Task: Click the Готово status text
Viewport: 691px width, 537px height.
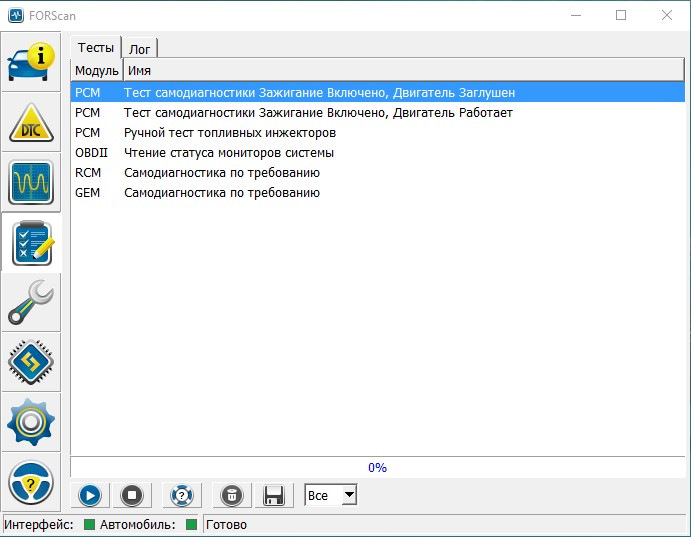Action: coord(227,525)
